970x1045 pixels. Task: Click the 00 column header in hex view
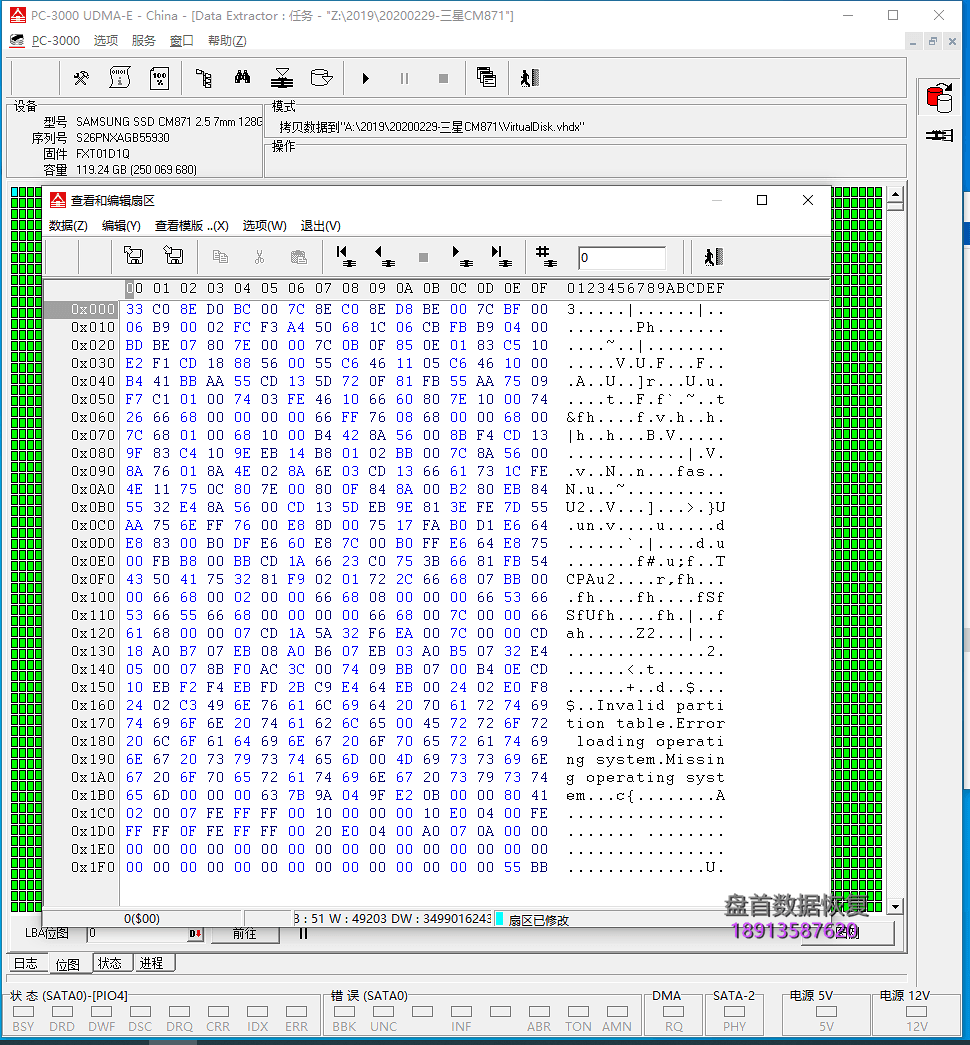[x=134, y=289]
